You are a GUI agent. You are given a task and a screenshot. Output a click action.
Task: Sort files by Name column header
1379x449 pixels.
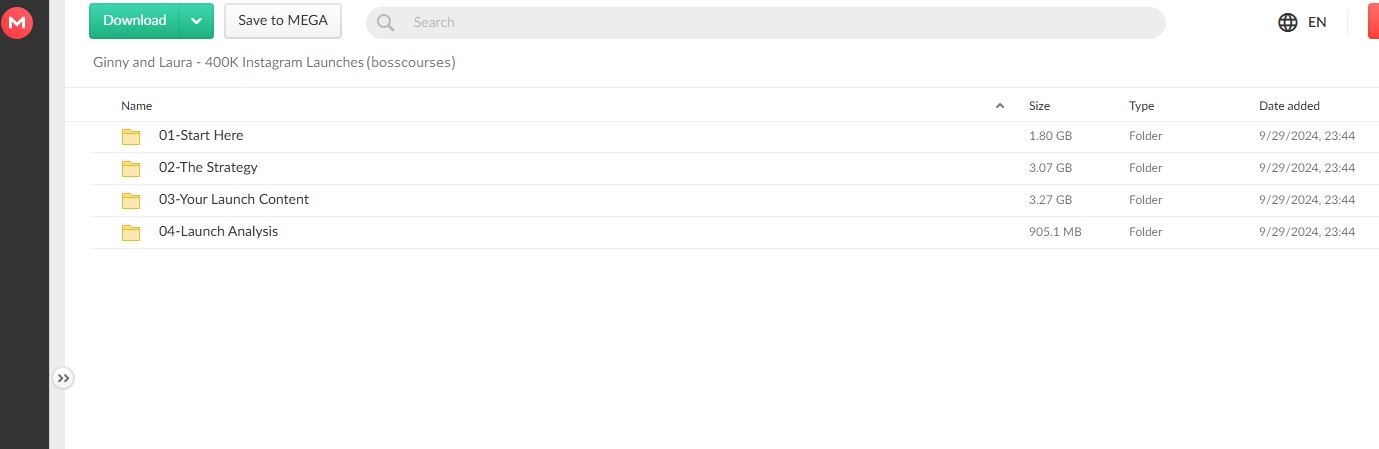137,106
